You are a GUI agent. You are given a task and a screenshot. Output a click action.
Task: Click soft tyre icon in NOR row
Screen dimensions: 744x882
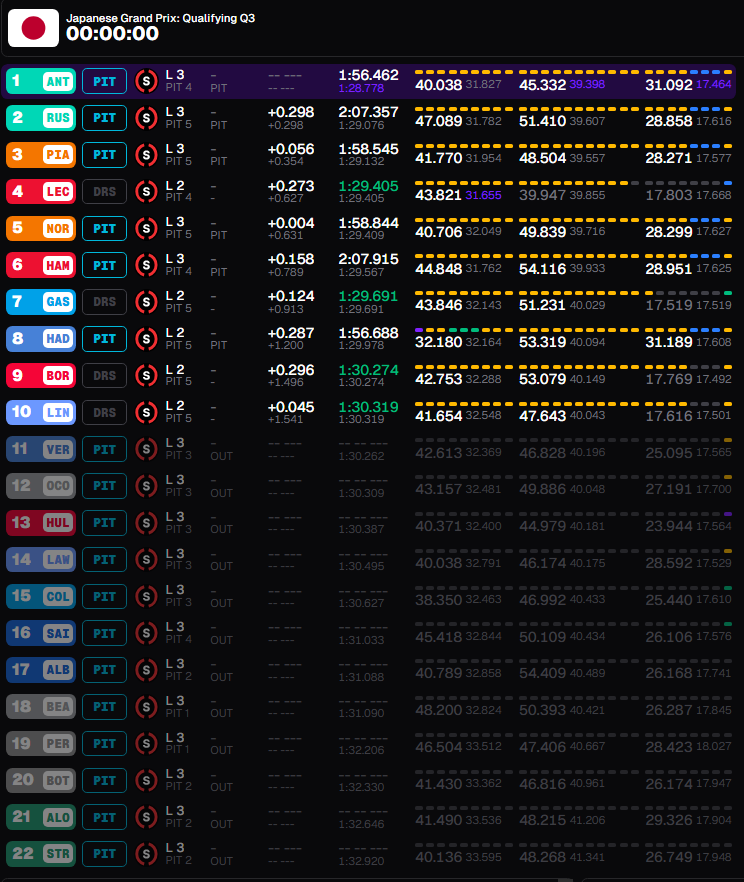coord(146,228)
